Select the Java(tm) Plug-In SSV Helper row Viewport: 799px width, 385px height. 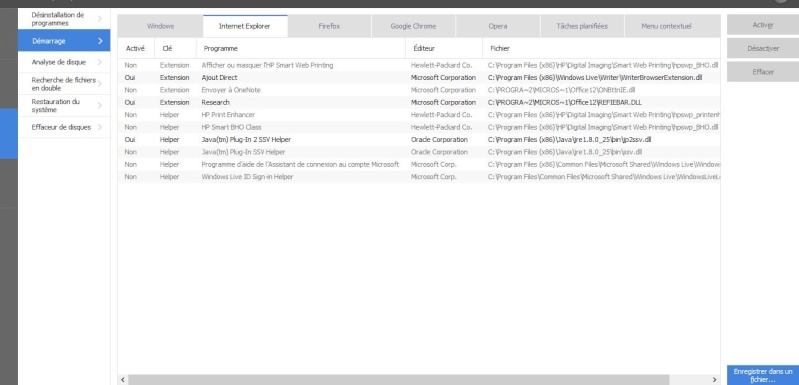click(419, 152)
